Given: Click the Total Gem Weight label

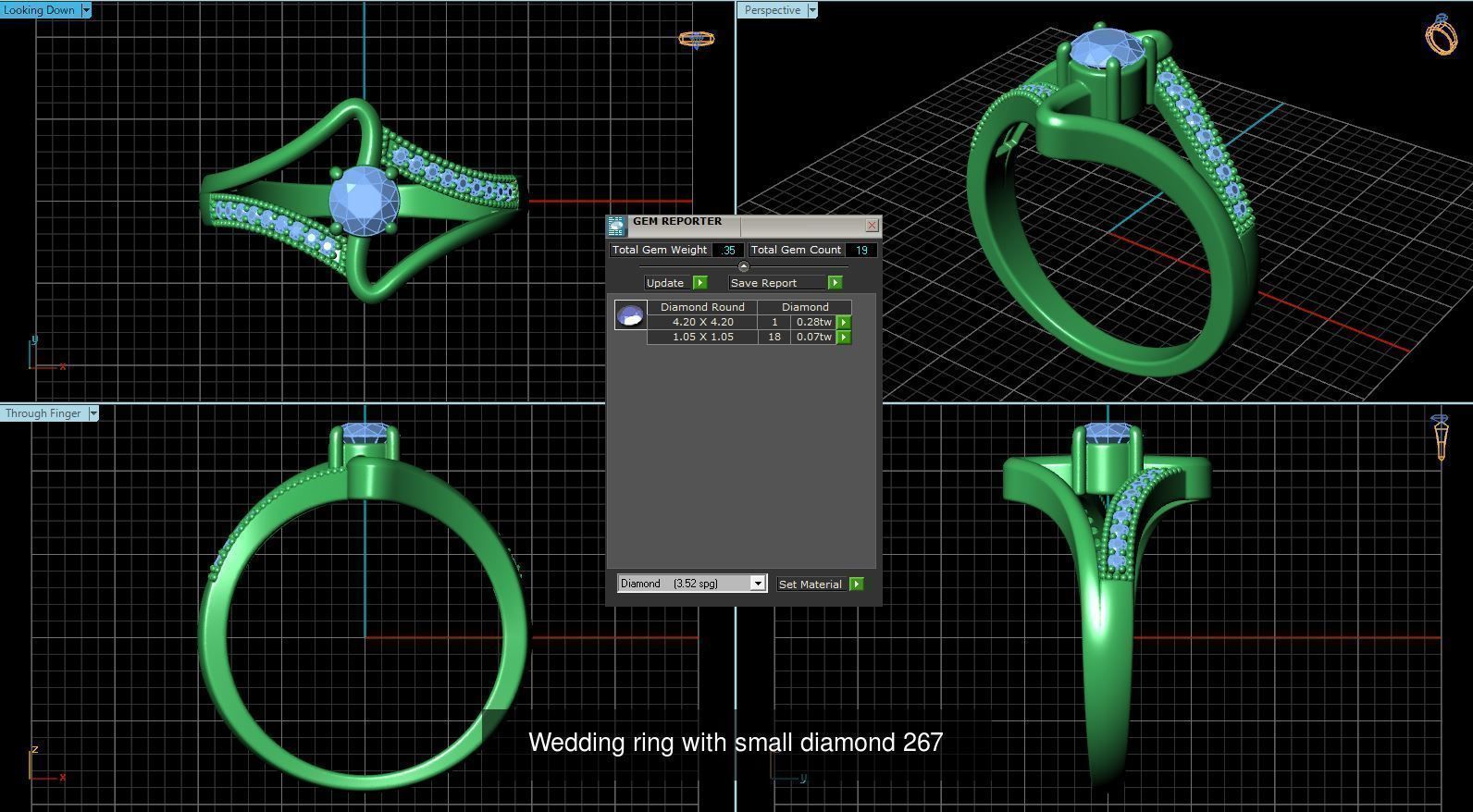Looking at the screenshot, I should [x=660, y=250].
